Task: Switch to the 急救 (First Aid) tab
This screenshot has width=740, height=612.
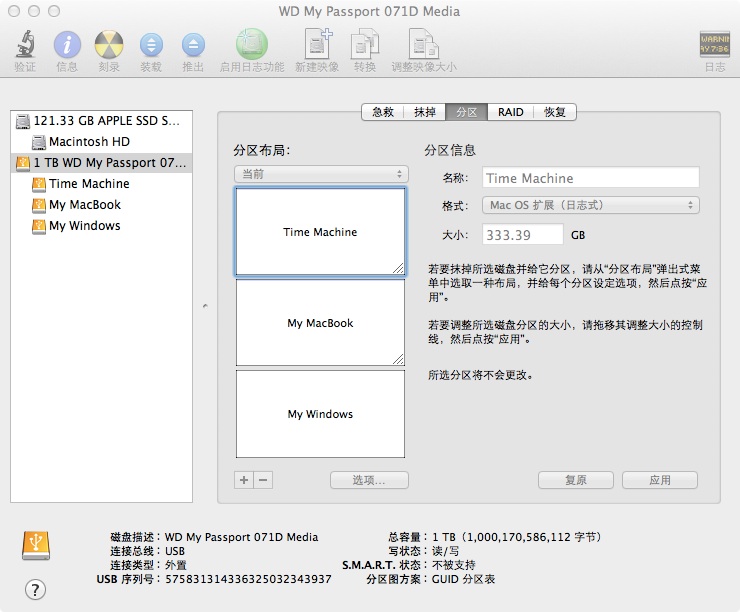Action: click(x=383, y=112)
